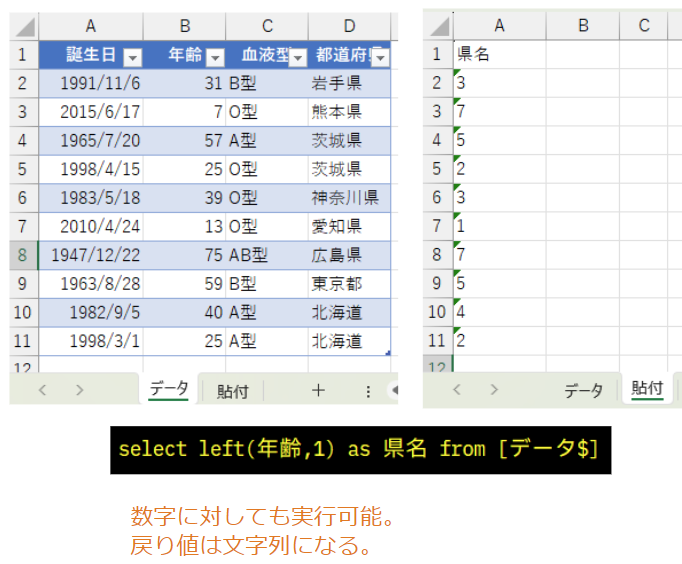Click prefecture cell 神奈川県
Screen dimensions: 682x564
point(349,198)
